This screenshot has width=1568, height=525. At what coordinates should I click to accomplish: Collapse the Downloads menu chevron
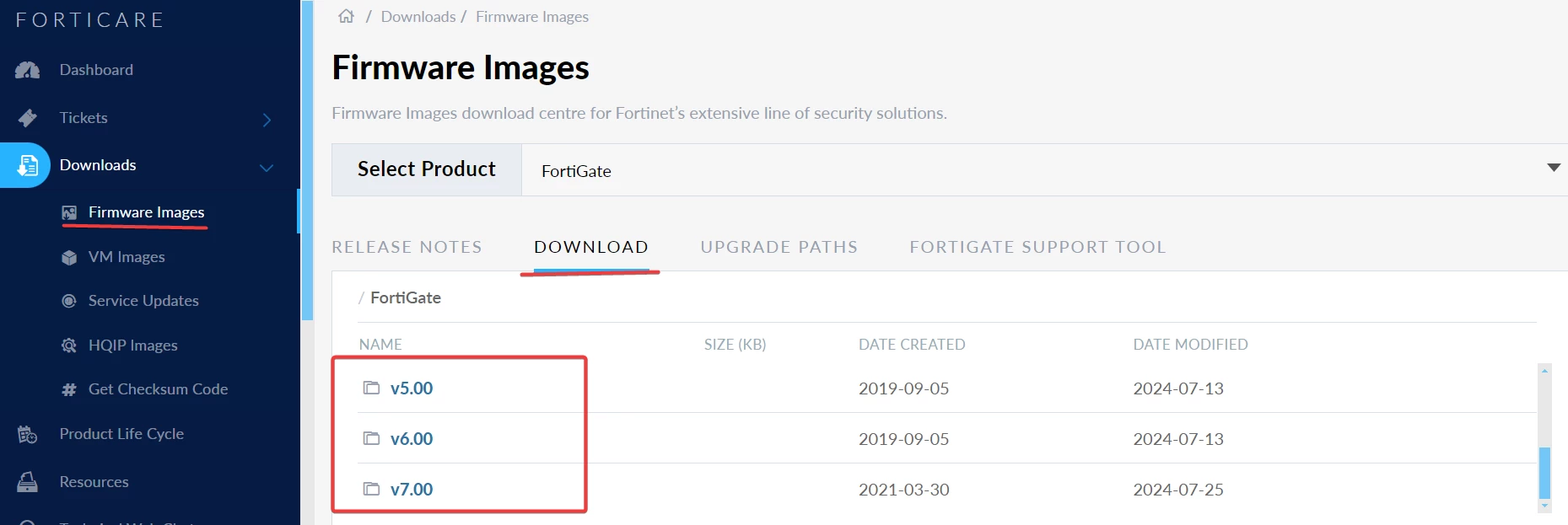click(267, 168)
